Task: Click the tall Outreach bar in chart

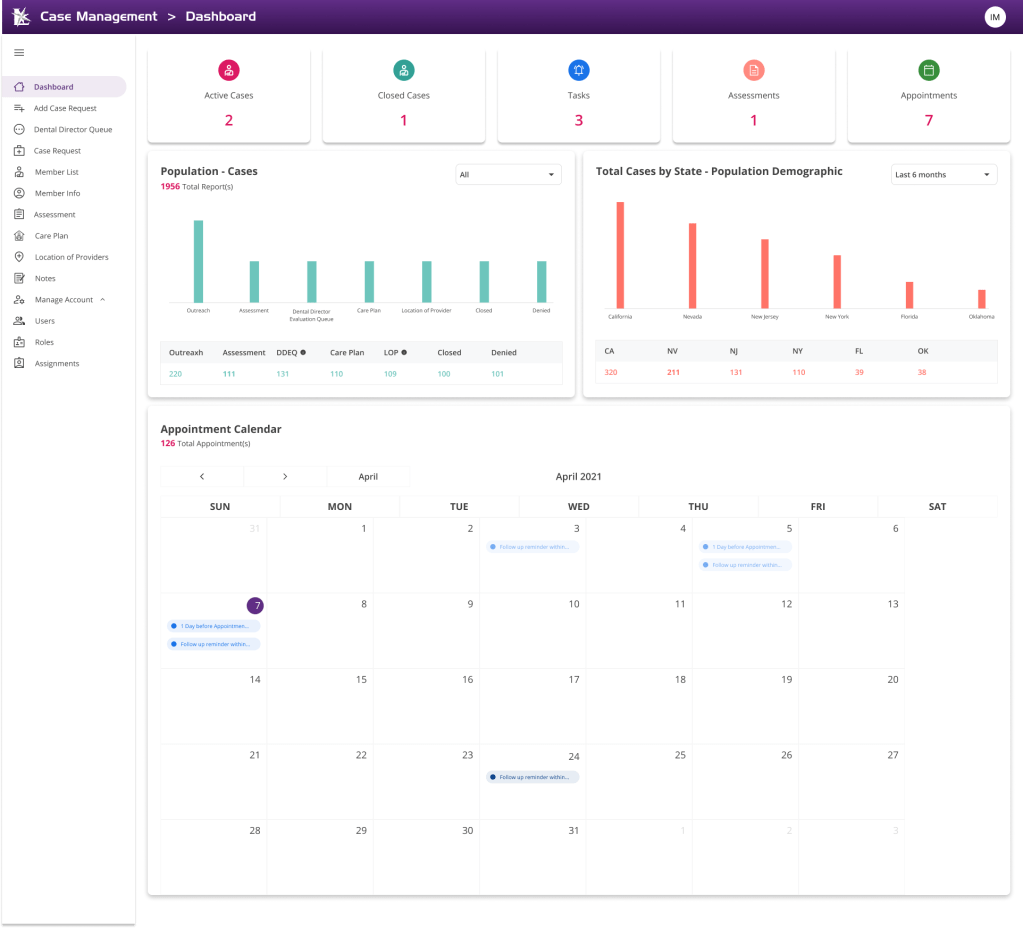Action: point(198,261)
